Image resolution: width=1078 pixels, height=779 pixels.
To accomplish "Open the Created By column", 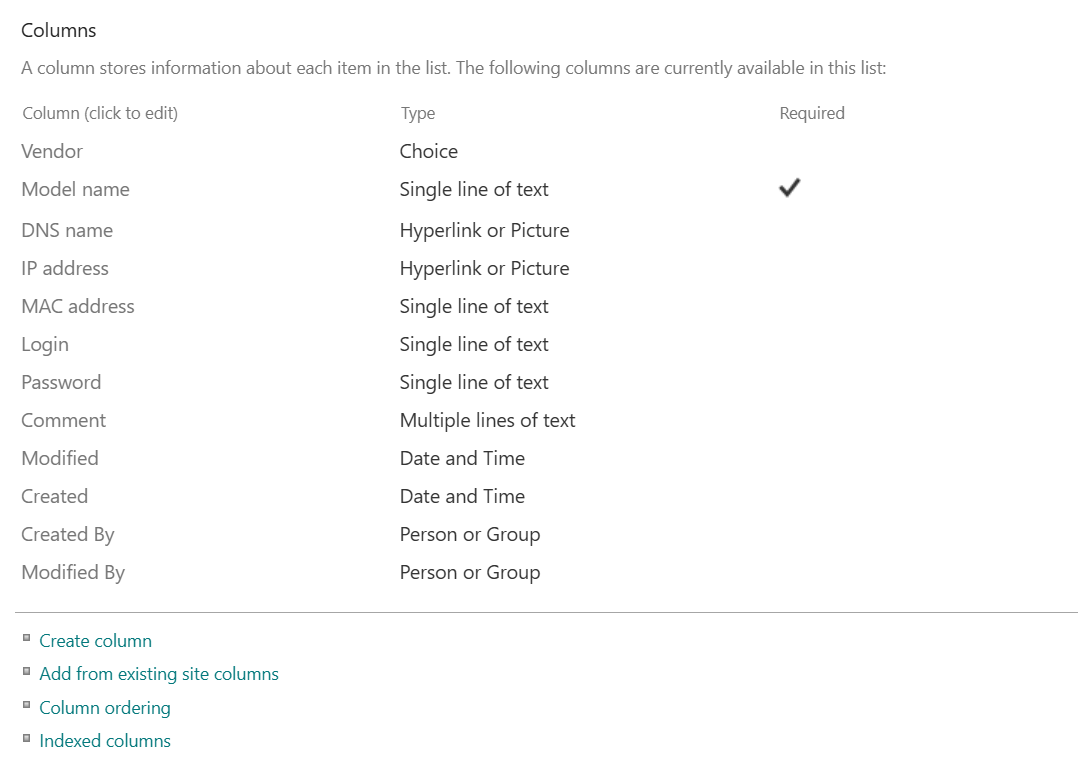I will tap(68, 534).
